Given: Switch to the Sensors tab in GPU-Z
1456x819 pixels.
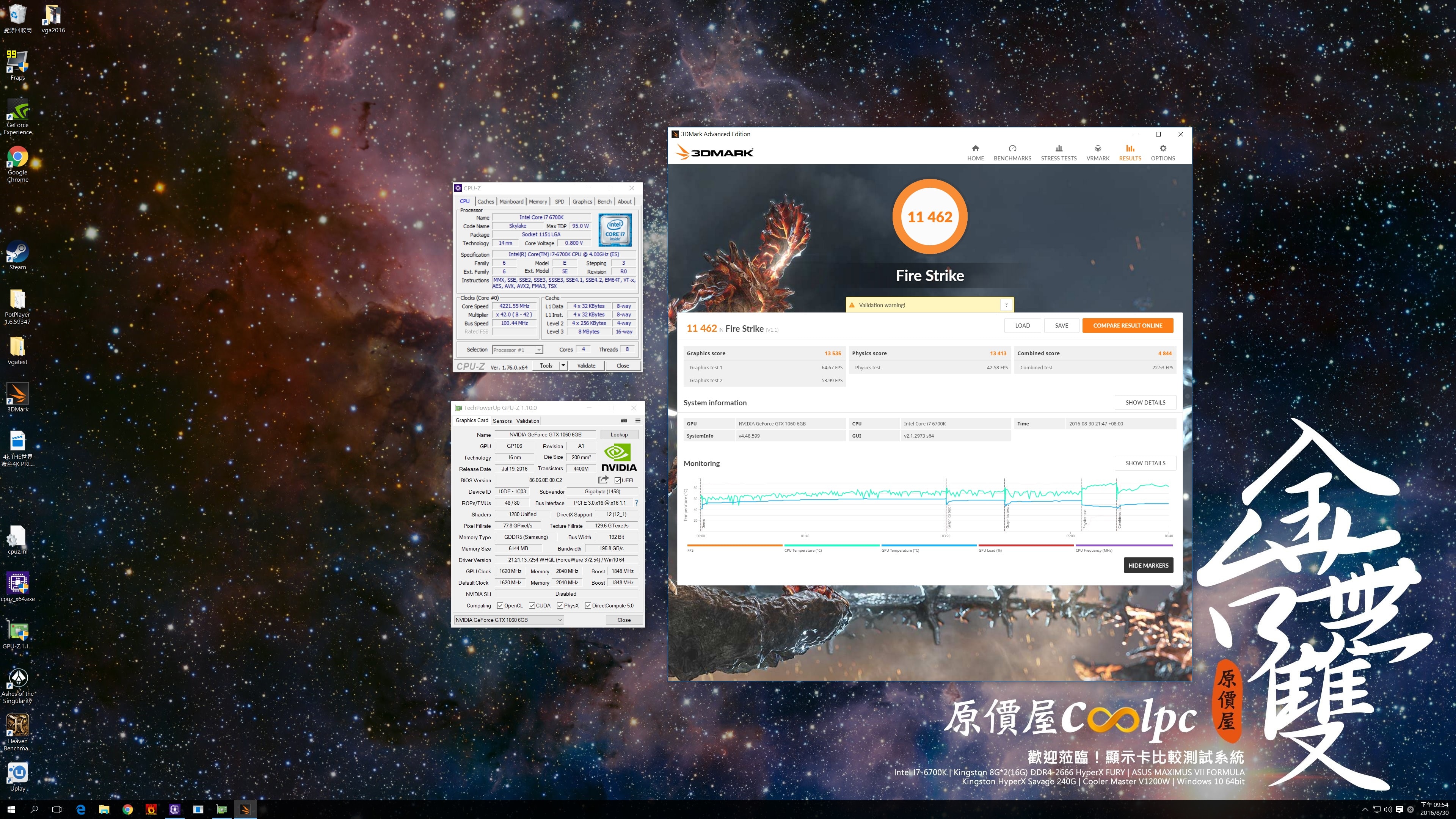Looking at the screenshot, I should click(502, 421).
